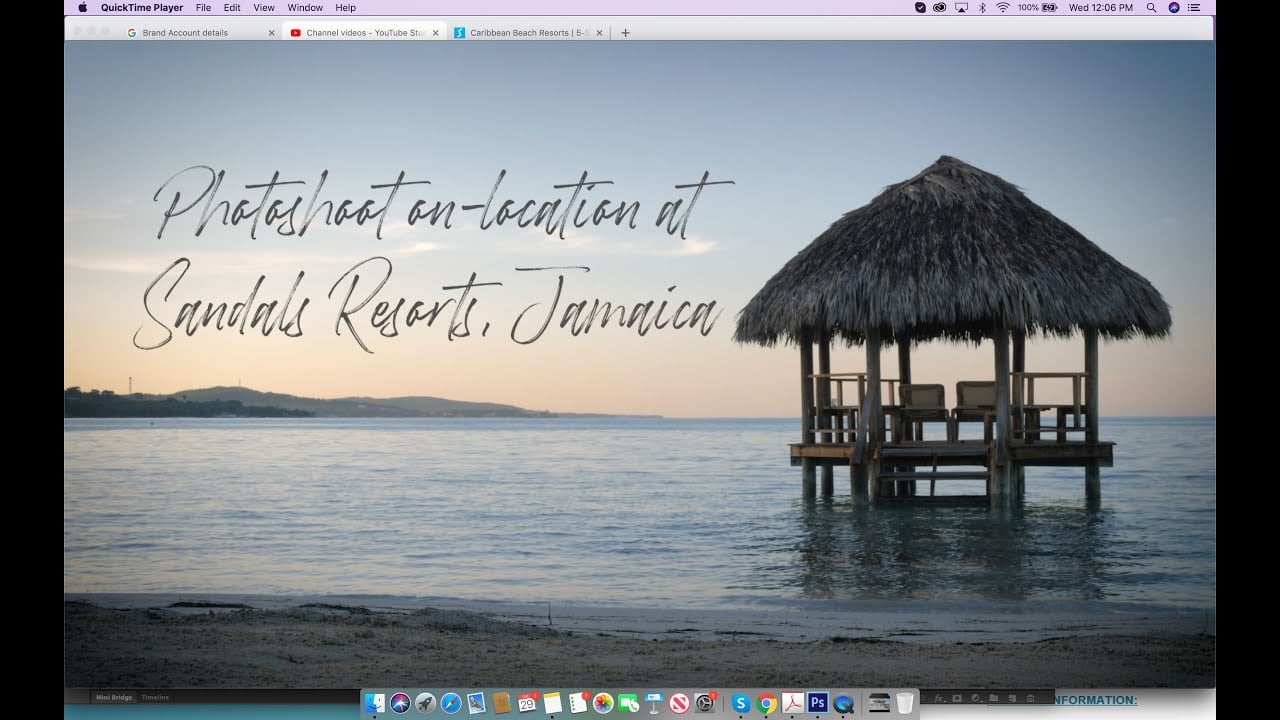This screenshot has width=1280, height=720.
Task: Open Notes from the Dock
Action: click(553, 703)
